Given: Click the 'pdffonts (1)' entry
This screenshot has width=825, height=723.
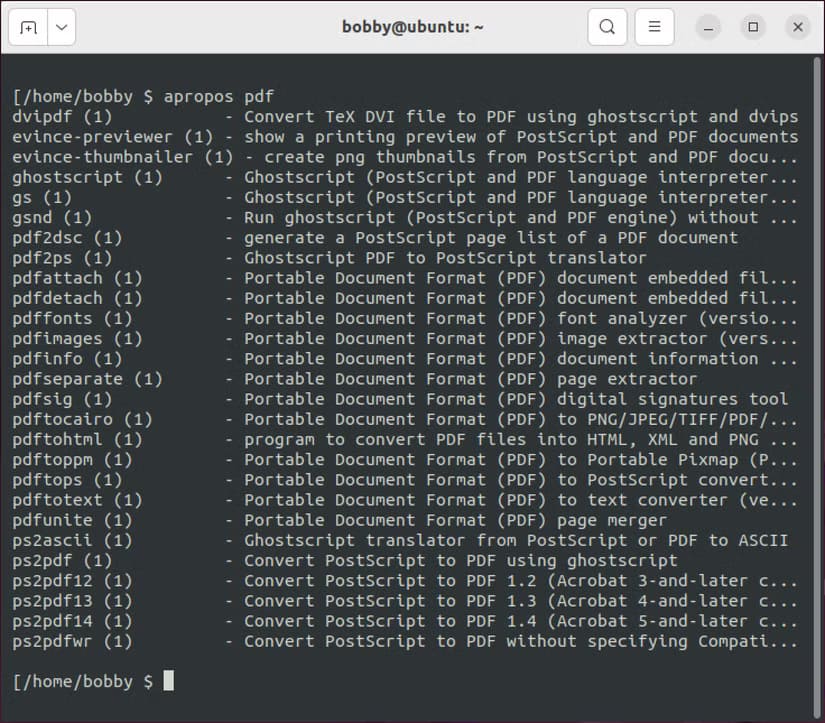Looking at the screenshot, I should [72, 318].
